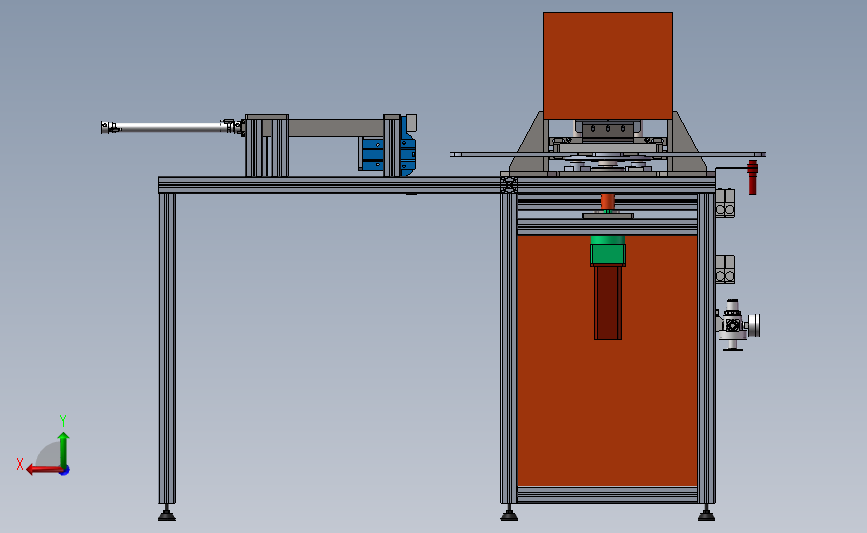The image size is (867, 533).
Task: Select the small orange coupling under the tabletop
Action: coord(608,201)
